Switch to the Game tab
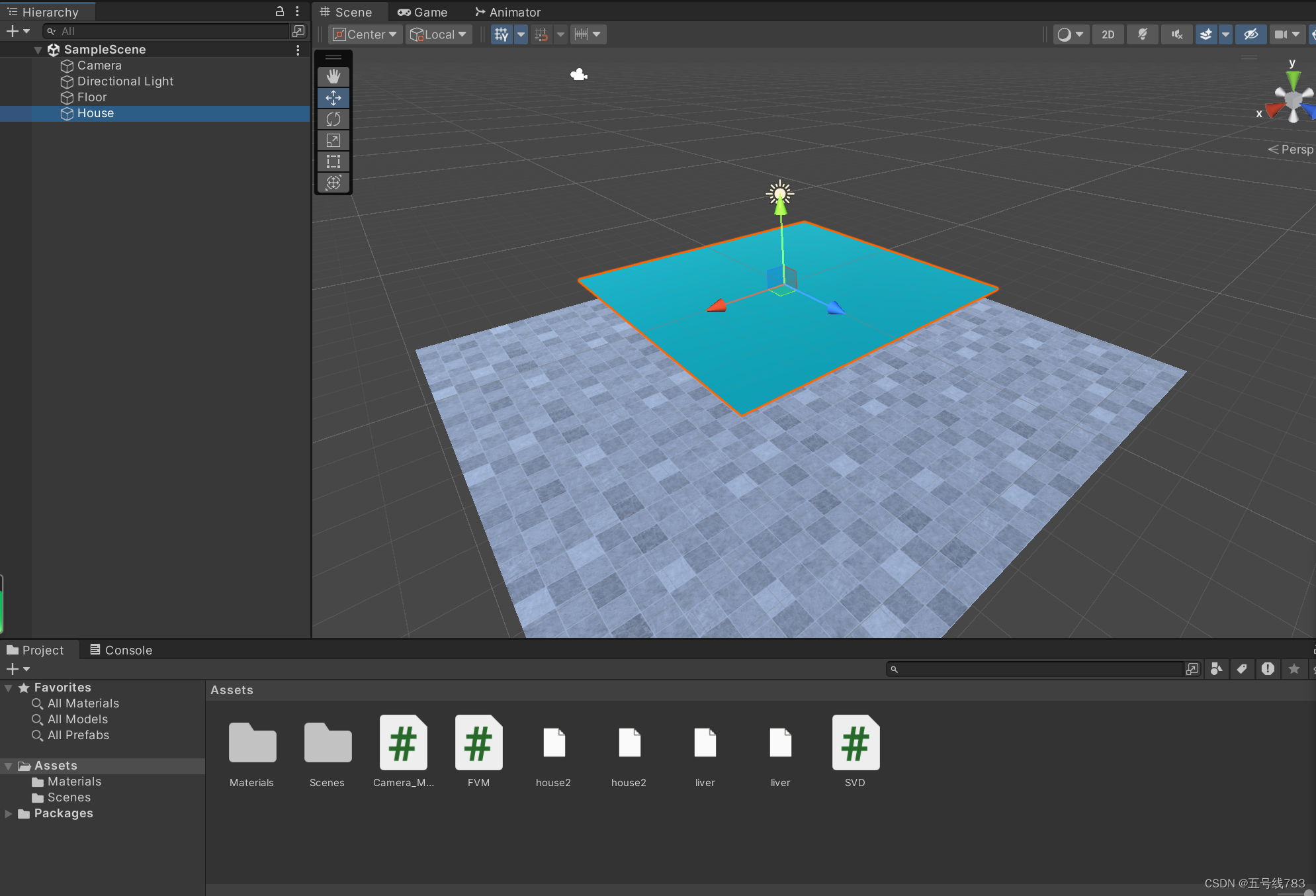This screenshot has height=896, width=1316. click(x=423, y=12)
